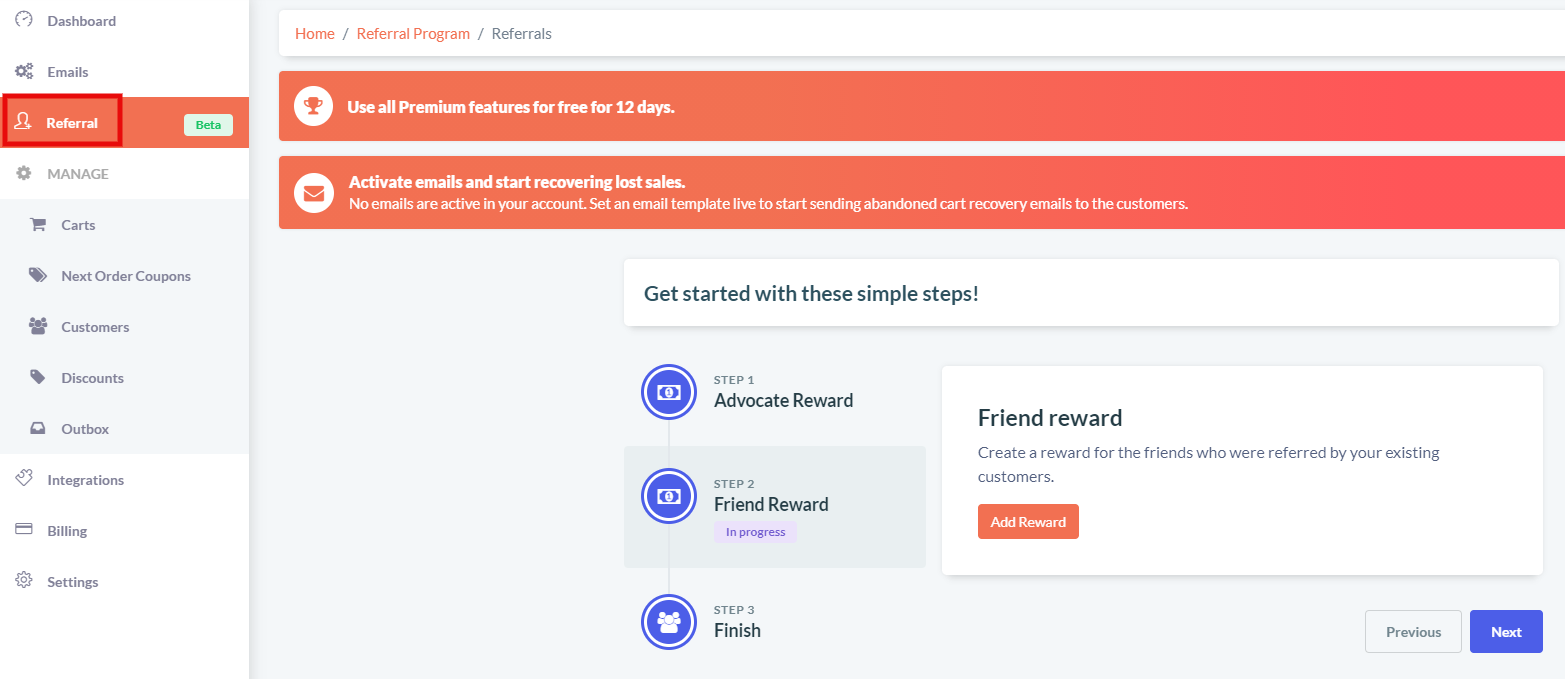This screenshot has height=679, width=1565.
Task: Click the Billing credit card icon
Action: point(24,530)
